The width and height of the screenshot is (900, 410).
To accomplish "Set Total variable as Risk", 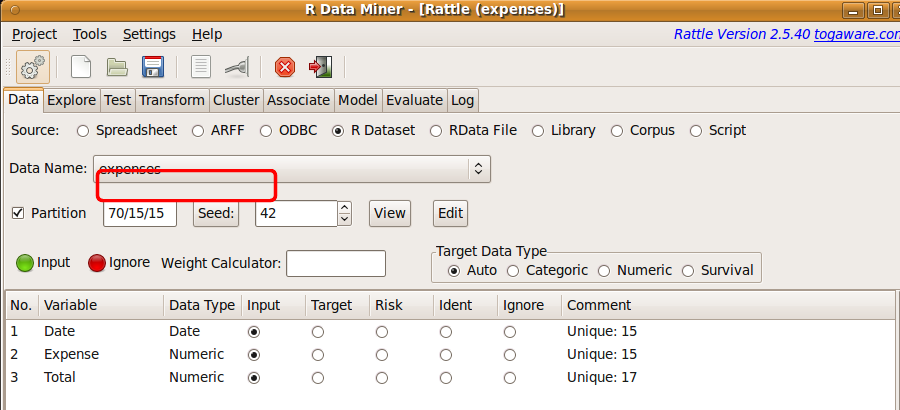I will coord(382,378).
